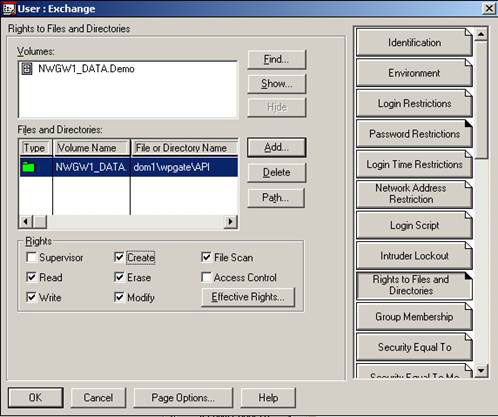Open Page Options...
The width and height of the screenshot is (498, 417).
[x=183, y=398]
